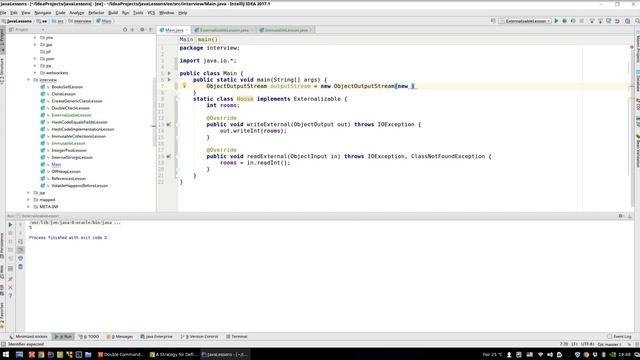Open the File menu

pyautogui.click(x=3, y=13)
